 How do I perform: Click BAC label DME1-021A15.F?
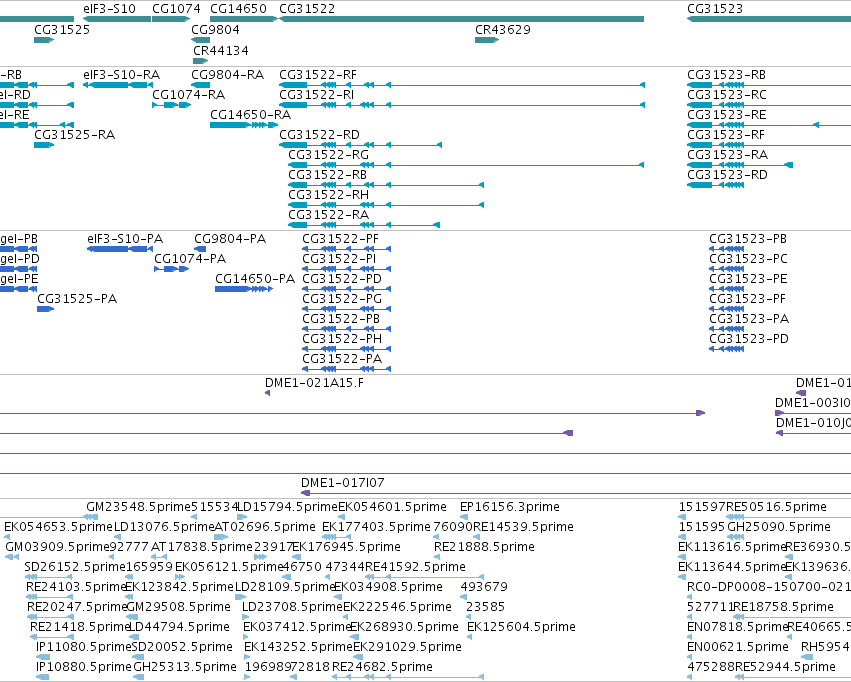(314, 383)
